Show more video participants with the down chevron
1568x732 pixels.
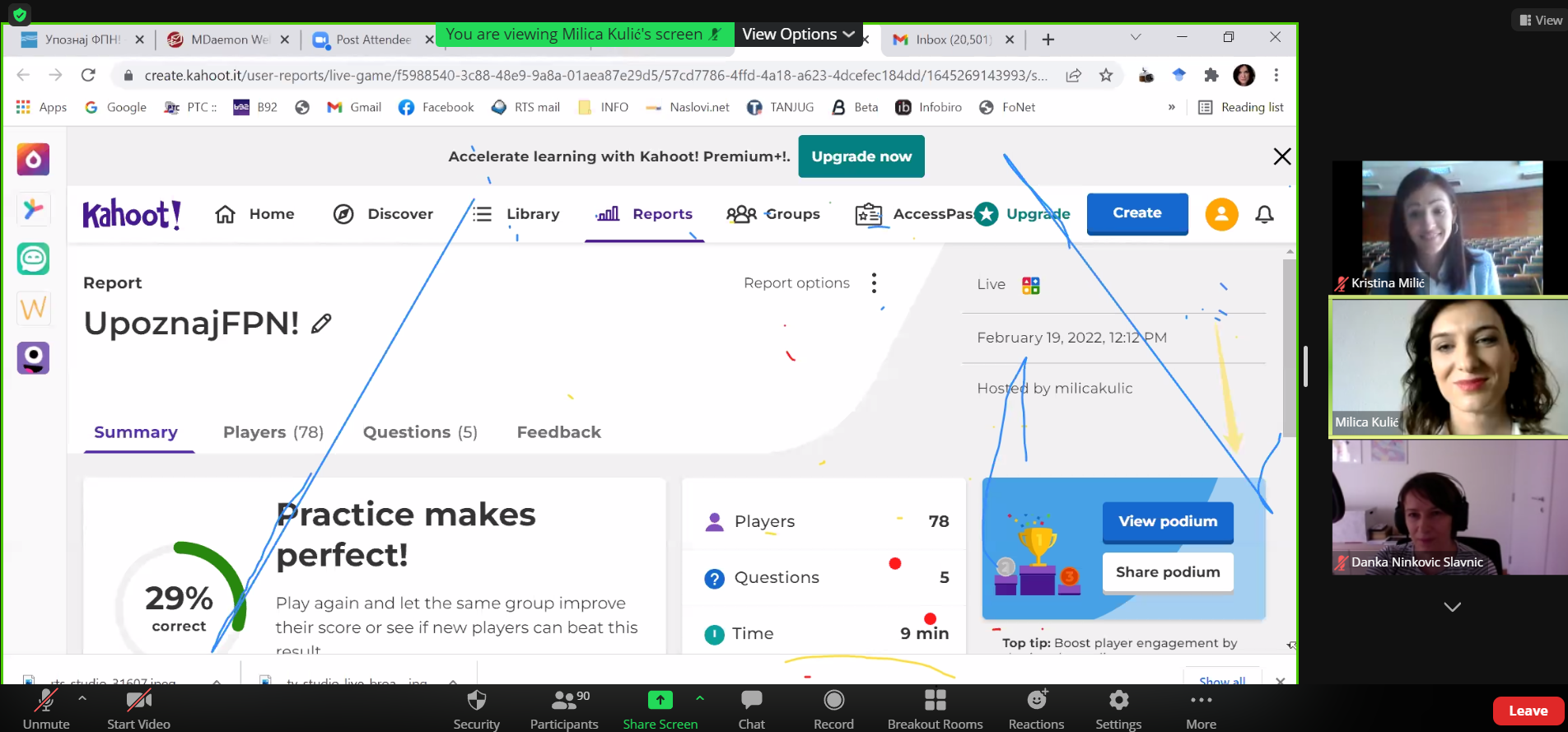(x=1452, y=607)
